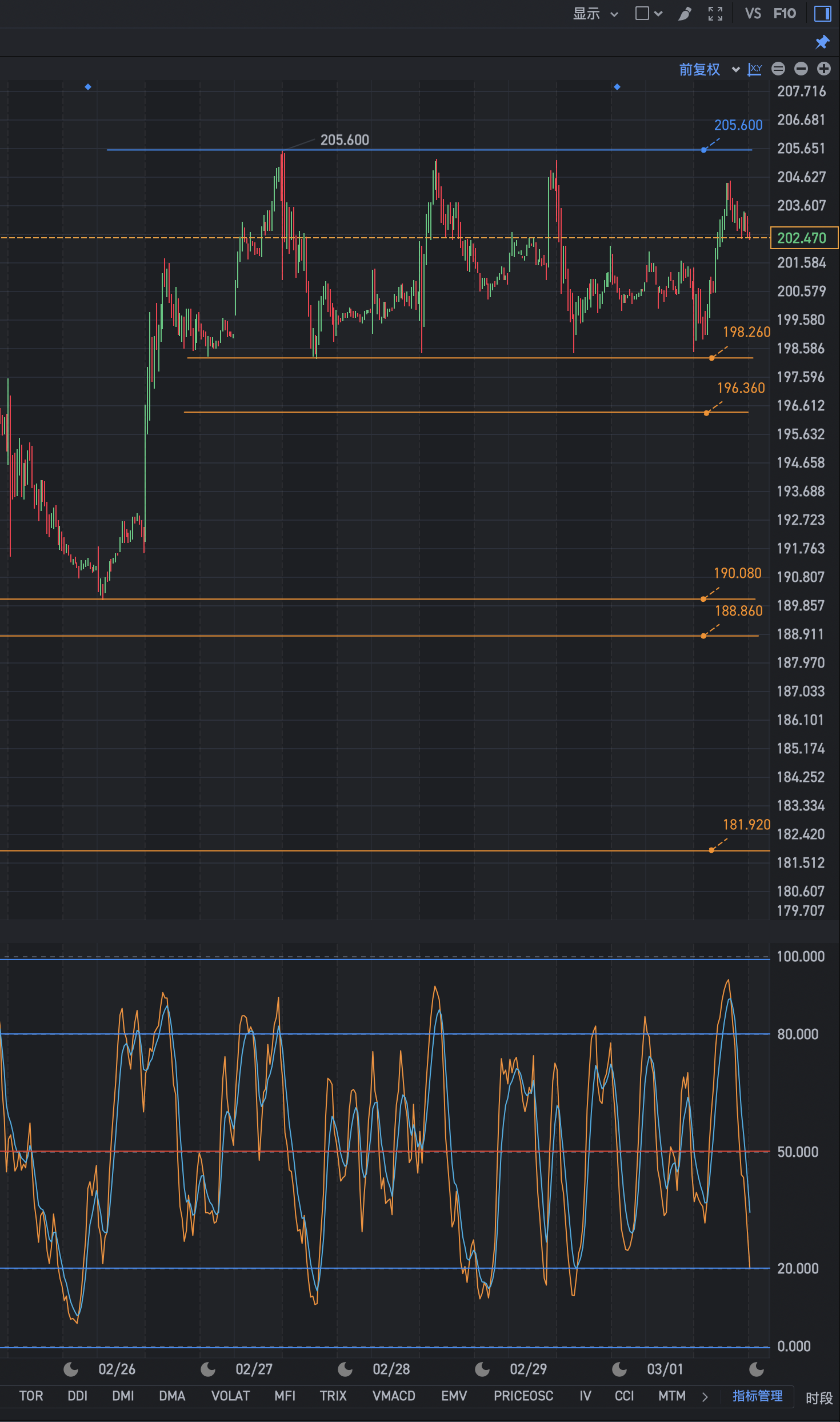The height and width of the screenshot is (1422, 840).
Task: Click the current price tag 202.470
Action: [x=804, y=238]
